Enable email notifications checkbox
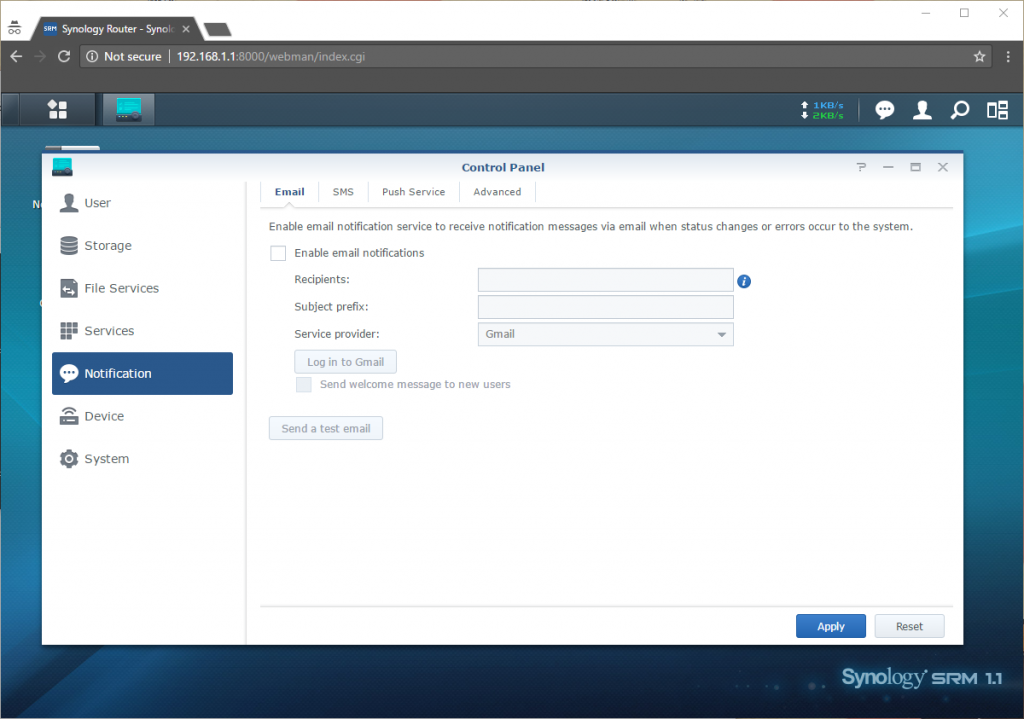Image resolution: width=1024 pixels, height=719 pixels. tap(278, 253)
